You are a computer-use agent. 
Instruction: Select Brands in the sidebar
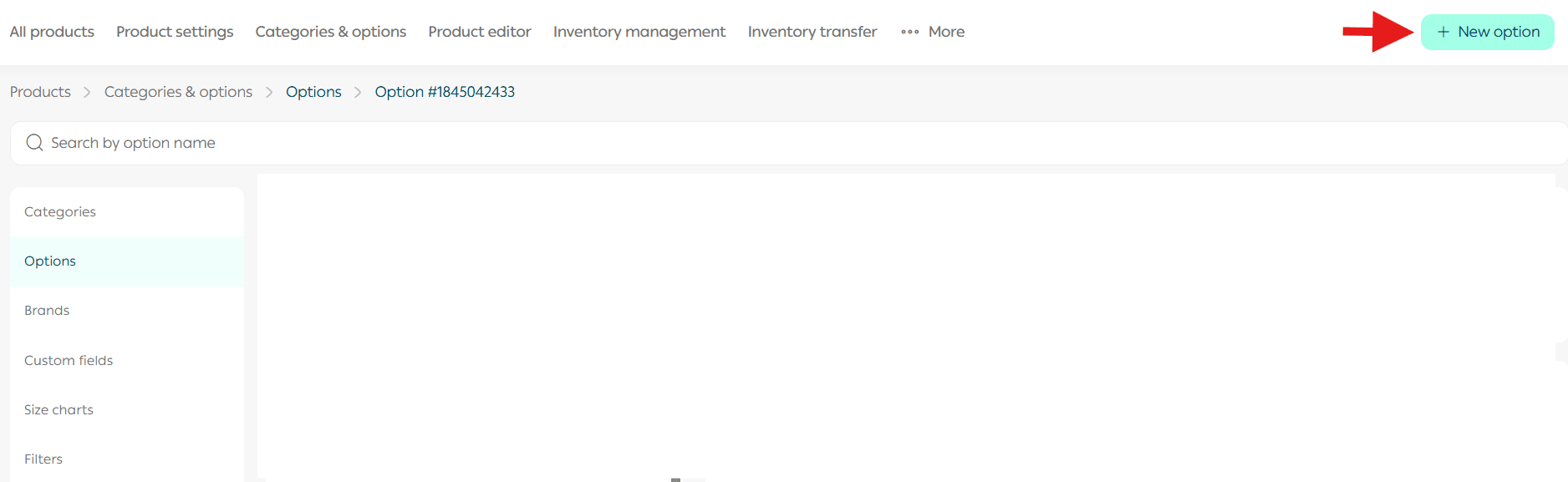pos(127,310)
